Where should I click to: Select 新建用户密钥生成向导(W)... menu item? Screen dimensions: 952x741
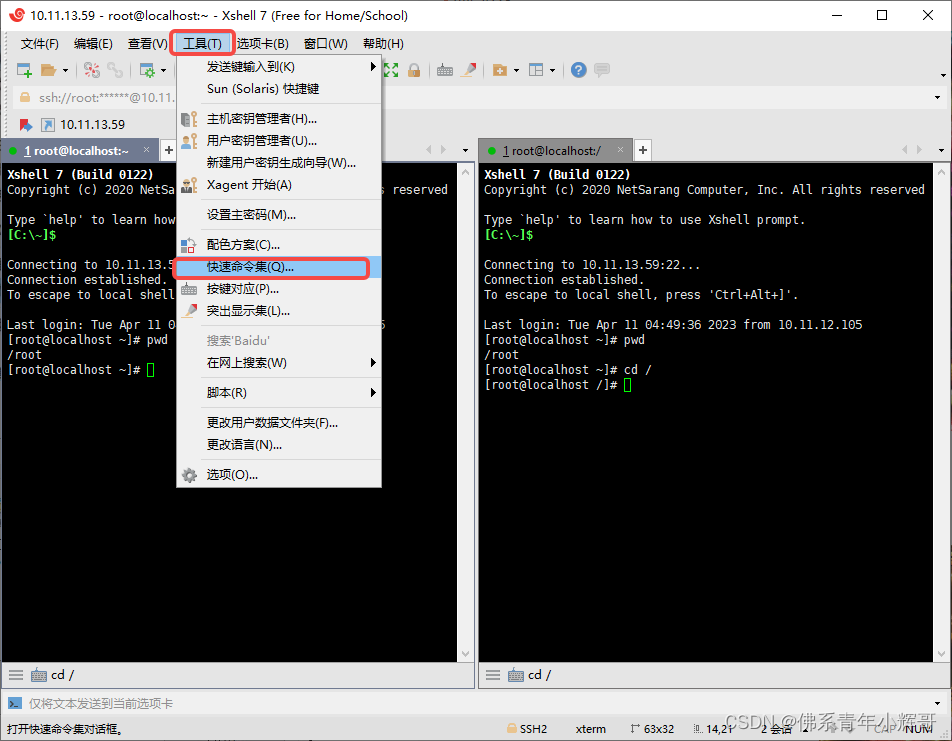(279, 163)
